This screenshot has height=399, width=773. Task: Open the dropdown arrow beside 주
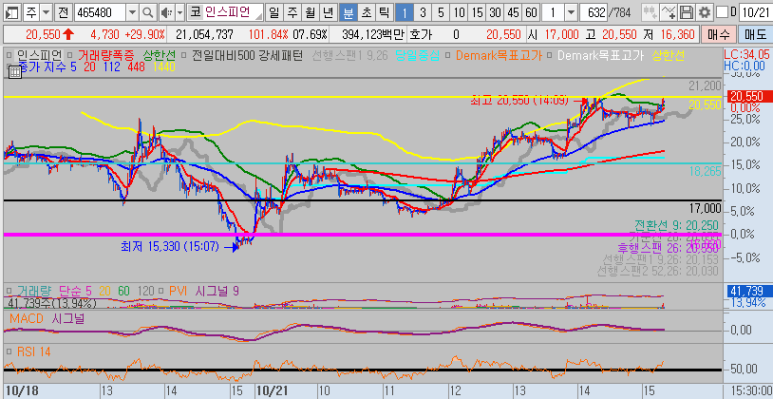pos(46,12)
